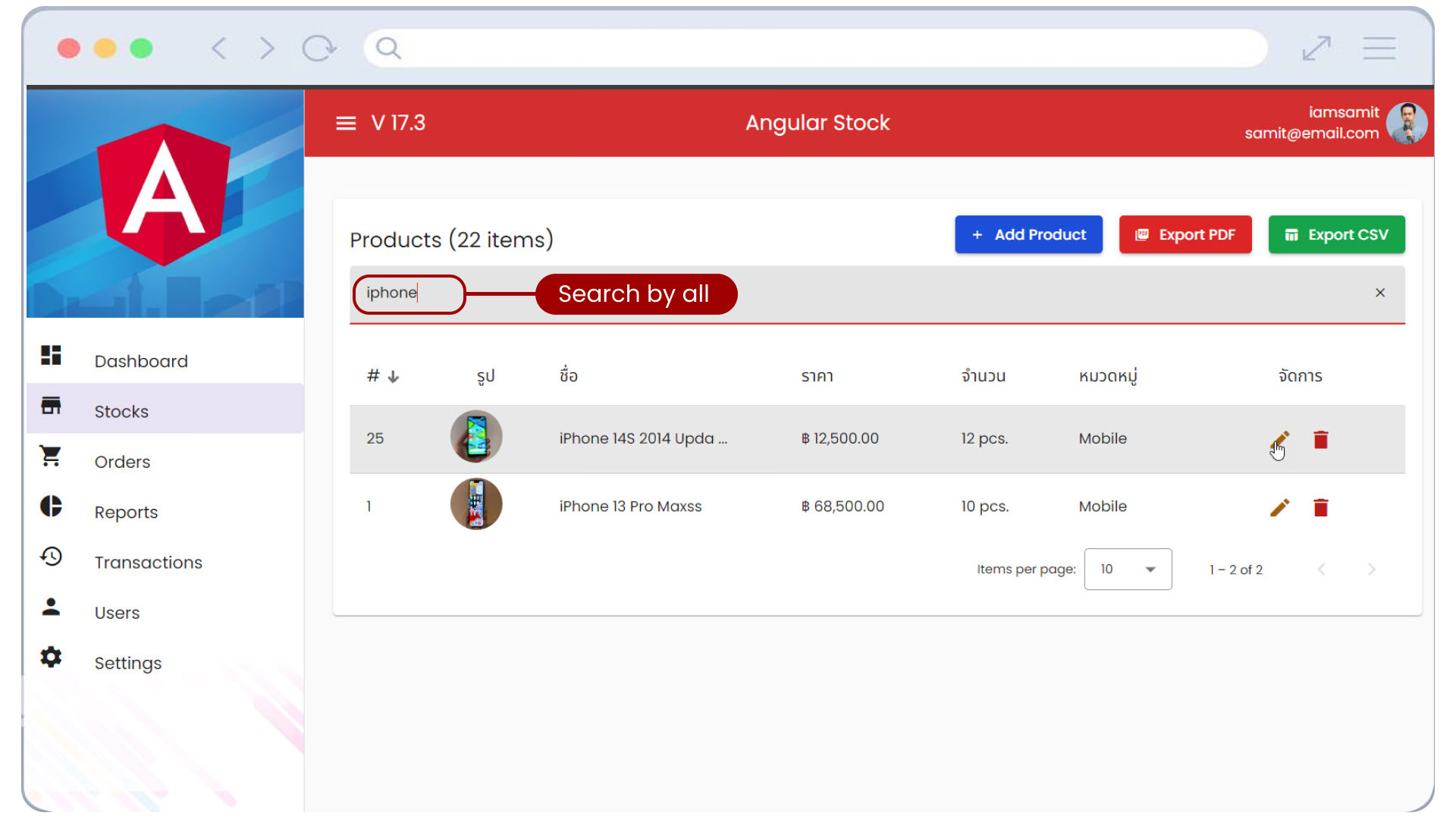
Task: Click the ราคา column header
Action: pos(817,376)
